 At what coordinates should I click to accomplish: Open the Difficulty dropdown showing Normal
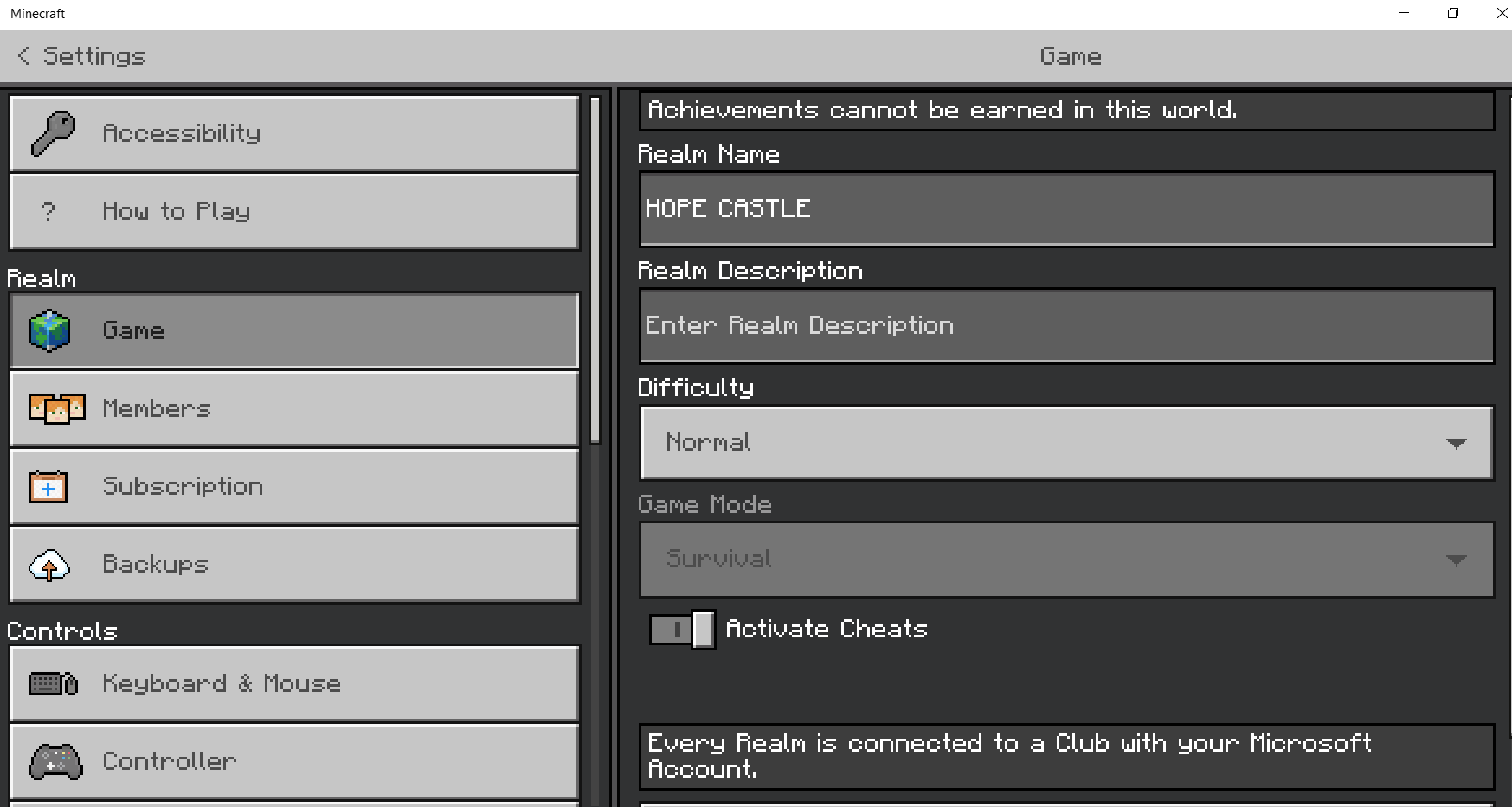coord(1066,443)
